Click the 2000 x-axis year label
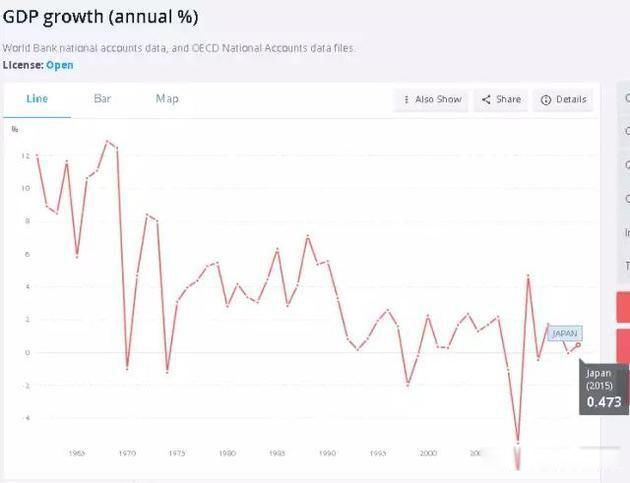The width and height of the screenshot is (630, 483). pos(427,453)
